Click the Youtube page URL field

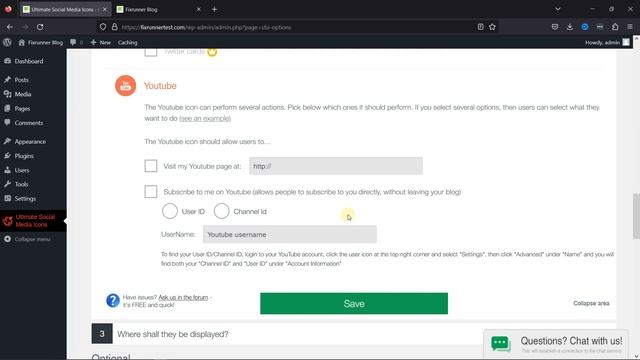click(x=336, y=166)
